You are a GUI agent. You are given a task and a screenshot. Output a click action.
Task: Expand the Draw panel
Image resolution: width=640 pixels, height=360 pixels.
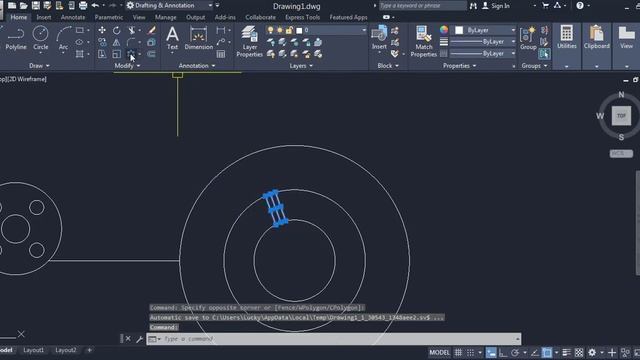pyautogui.click(x=39, y=66)
